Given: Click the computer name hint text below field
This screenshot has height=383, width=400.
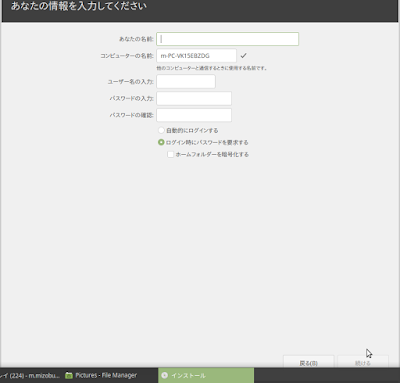Looking at the screenshot, I should pyautogui.click(x=212, y=68).
